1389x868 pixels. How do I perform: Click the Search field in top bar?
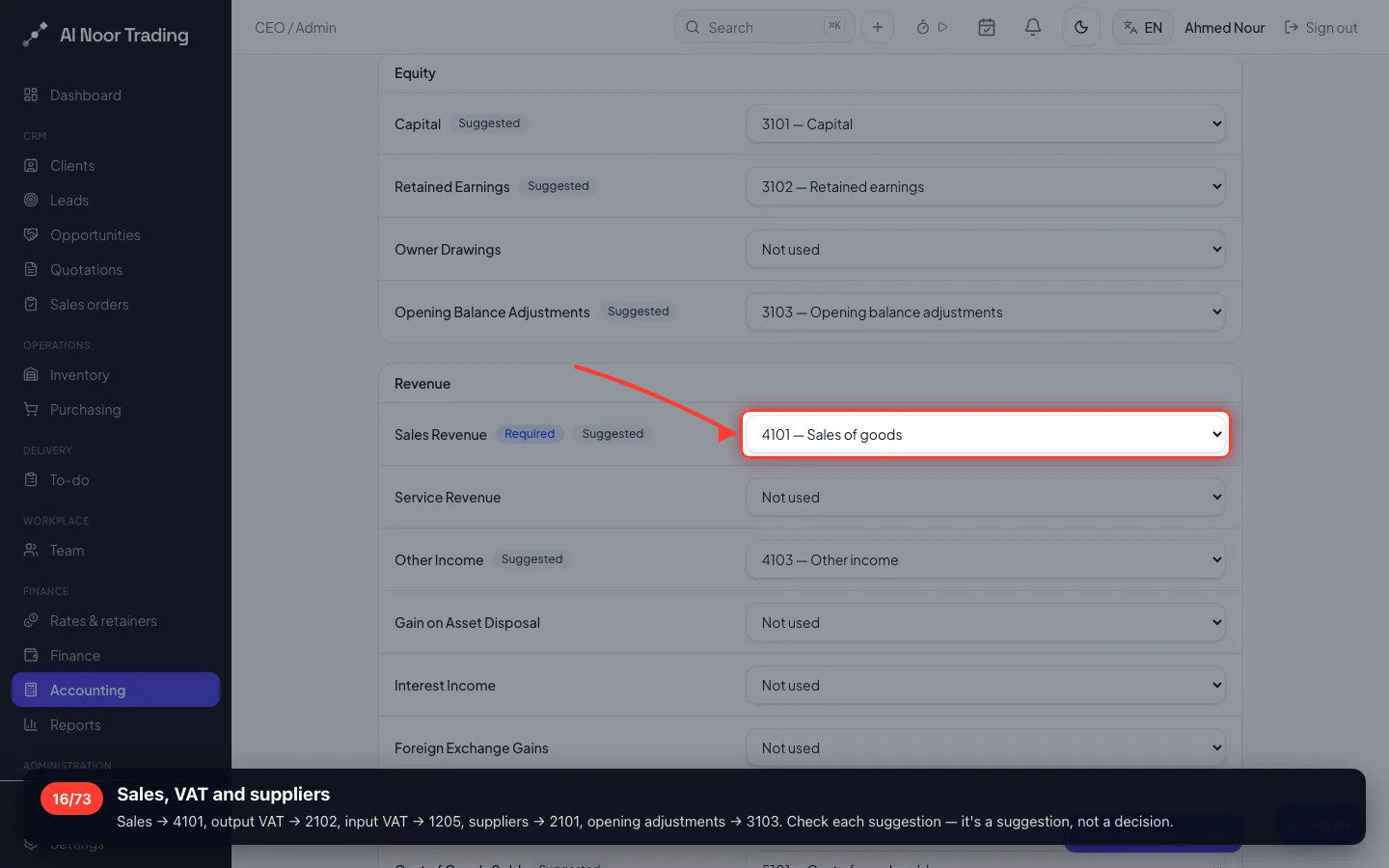pyautogui.click(x=764, y=27)
